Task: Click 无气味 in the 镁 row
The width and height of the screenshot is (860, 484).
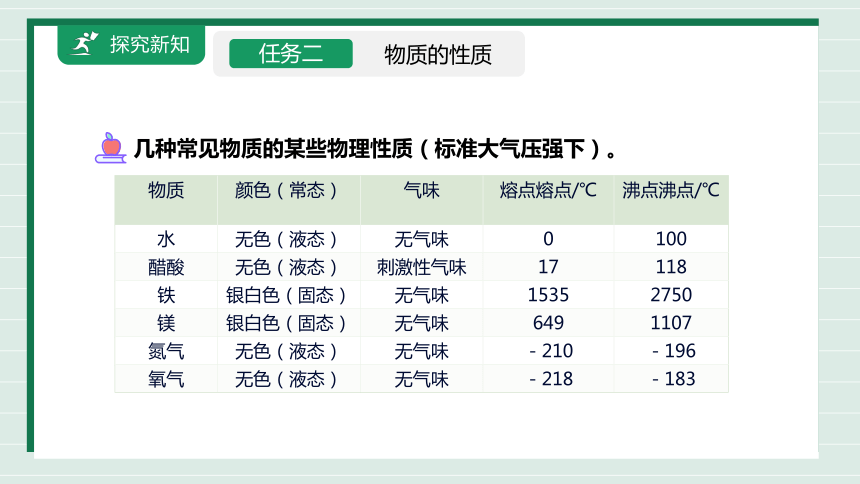Action: click(x=421, y=323)
